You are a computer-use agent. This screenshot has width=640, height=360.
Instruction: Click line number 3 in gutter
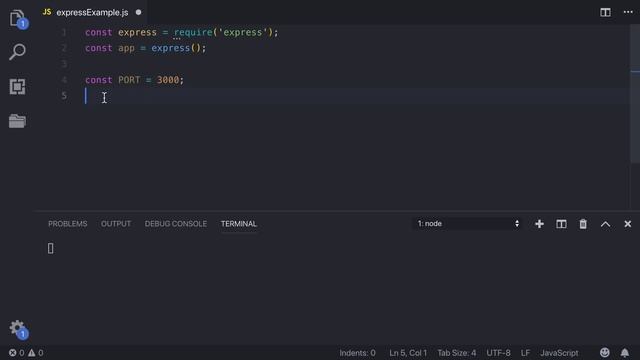click(64, 64)
